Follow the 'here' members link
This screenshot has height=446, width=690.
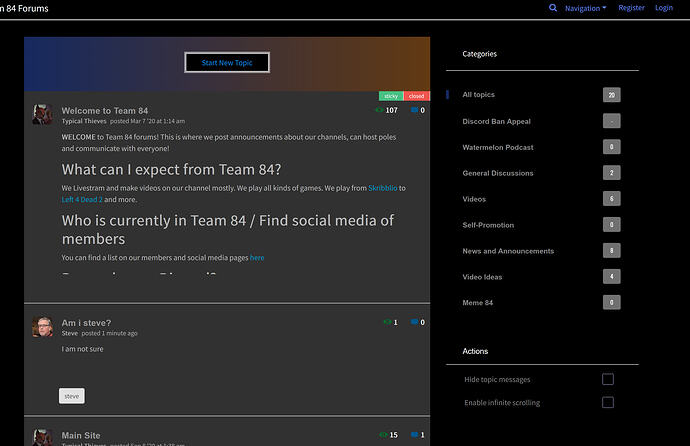tap(257, 258)
